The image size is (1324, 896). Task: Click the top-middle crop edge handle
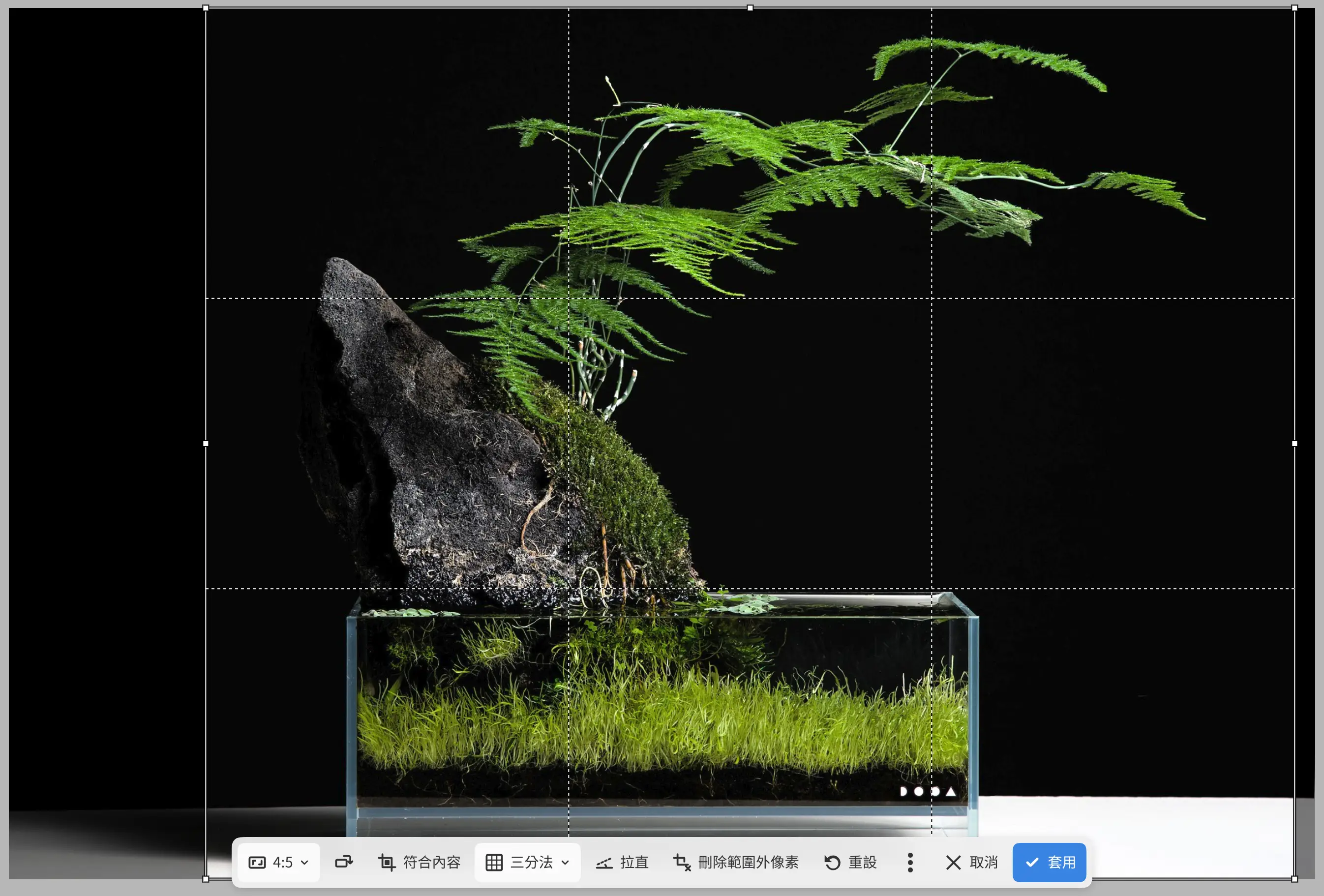point(750,8)
